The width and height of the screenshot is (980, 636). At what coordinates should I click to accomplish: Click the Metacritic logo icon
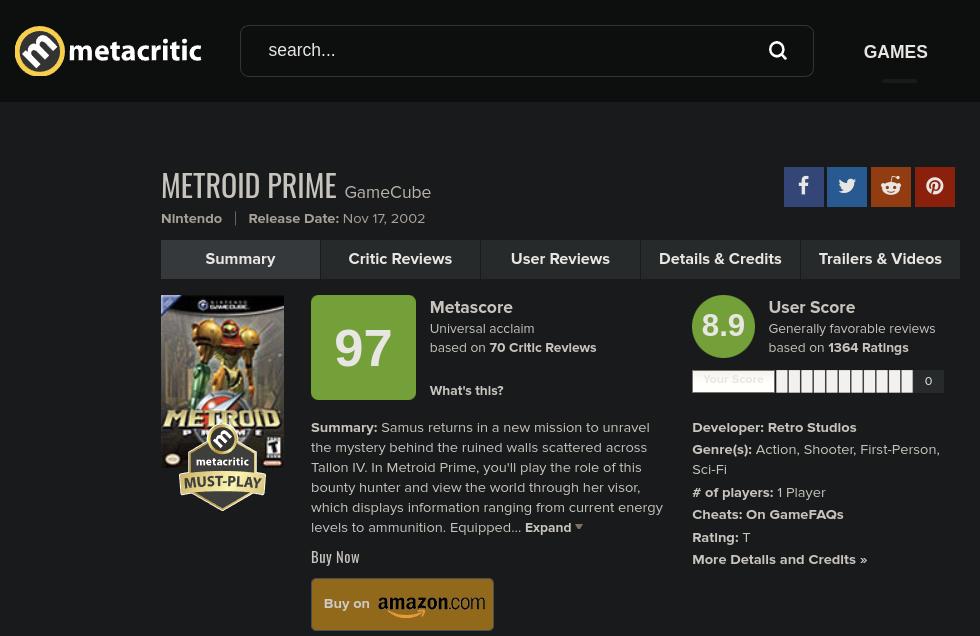[x=39, y=51]
